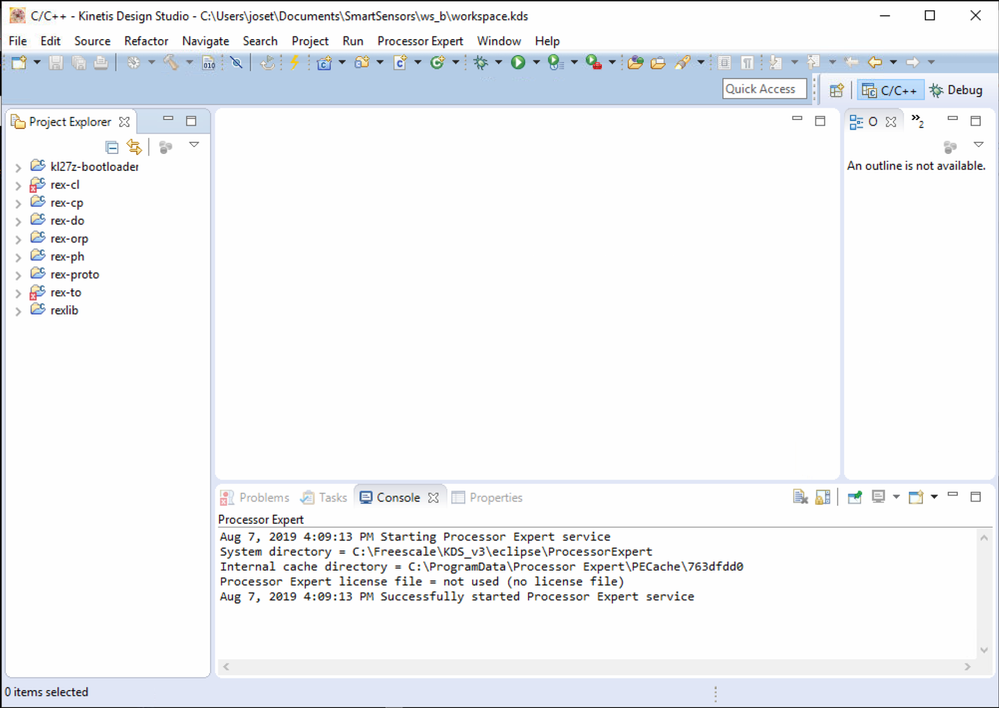Image resolution: width=999 pixels, height=708 pixels.
Task: Click the binary 010 file icon
Action: pos(209,62)
